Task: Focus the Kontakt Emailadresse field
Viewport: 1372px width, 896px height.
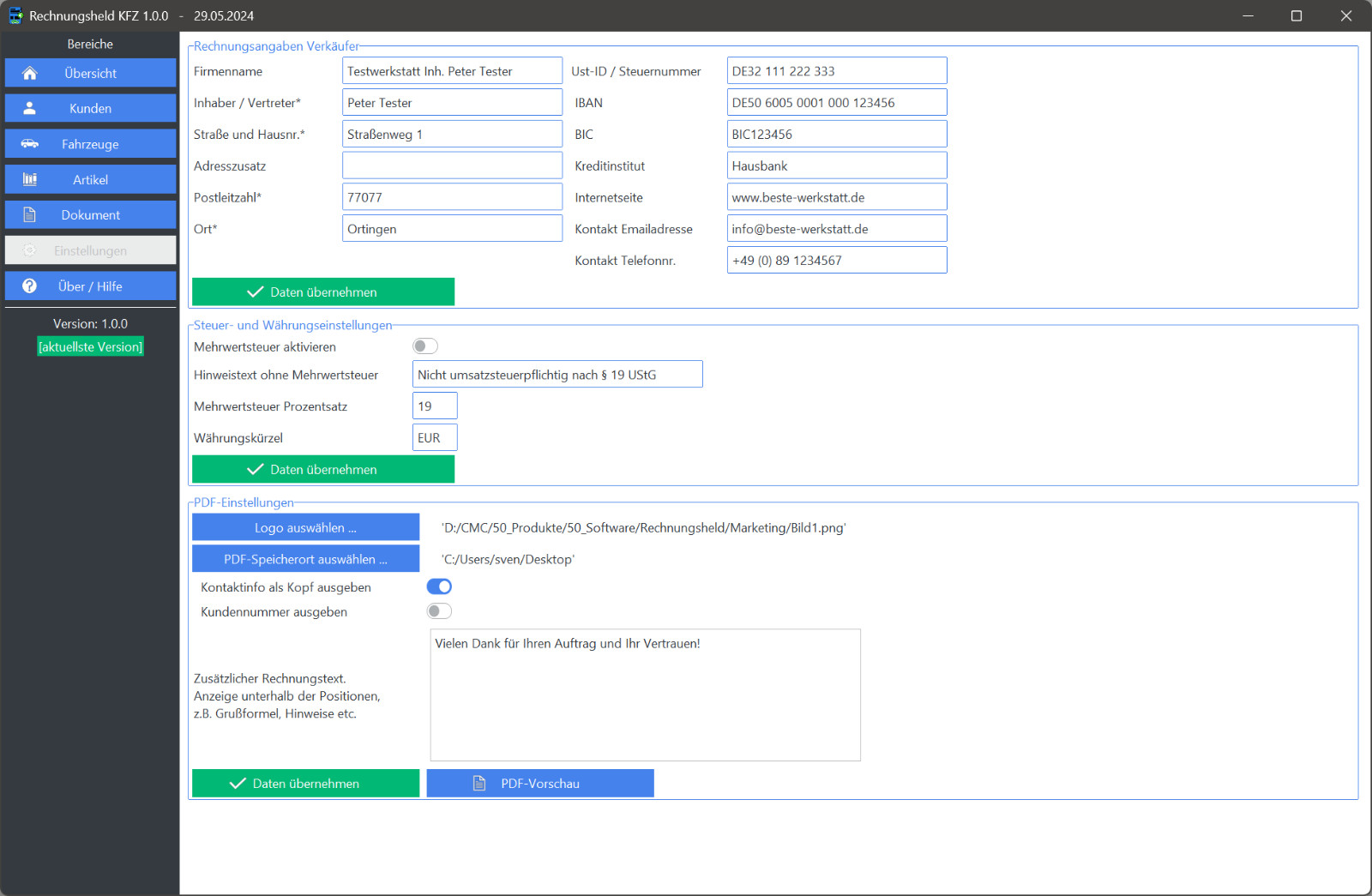Action: pos(837,229)
